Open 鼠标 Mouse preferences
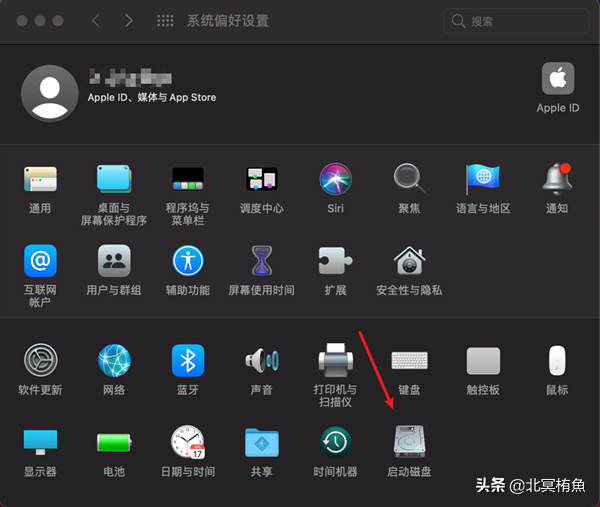The height and width of the screenshot is (507, 600). 557,360
